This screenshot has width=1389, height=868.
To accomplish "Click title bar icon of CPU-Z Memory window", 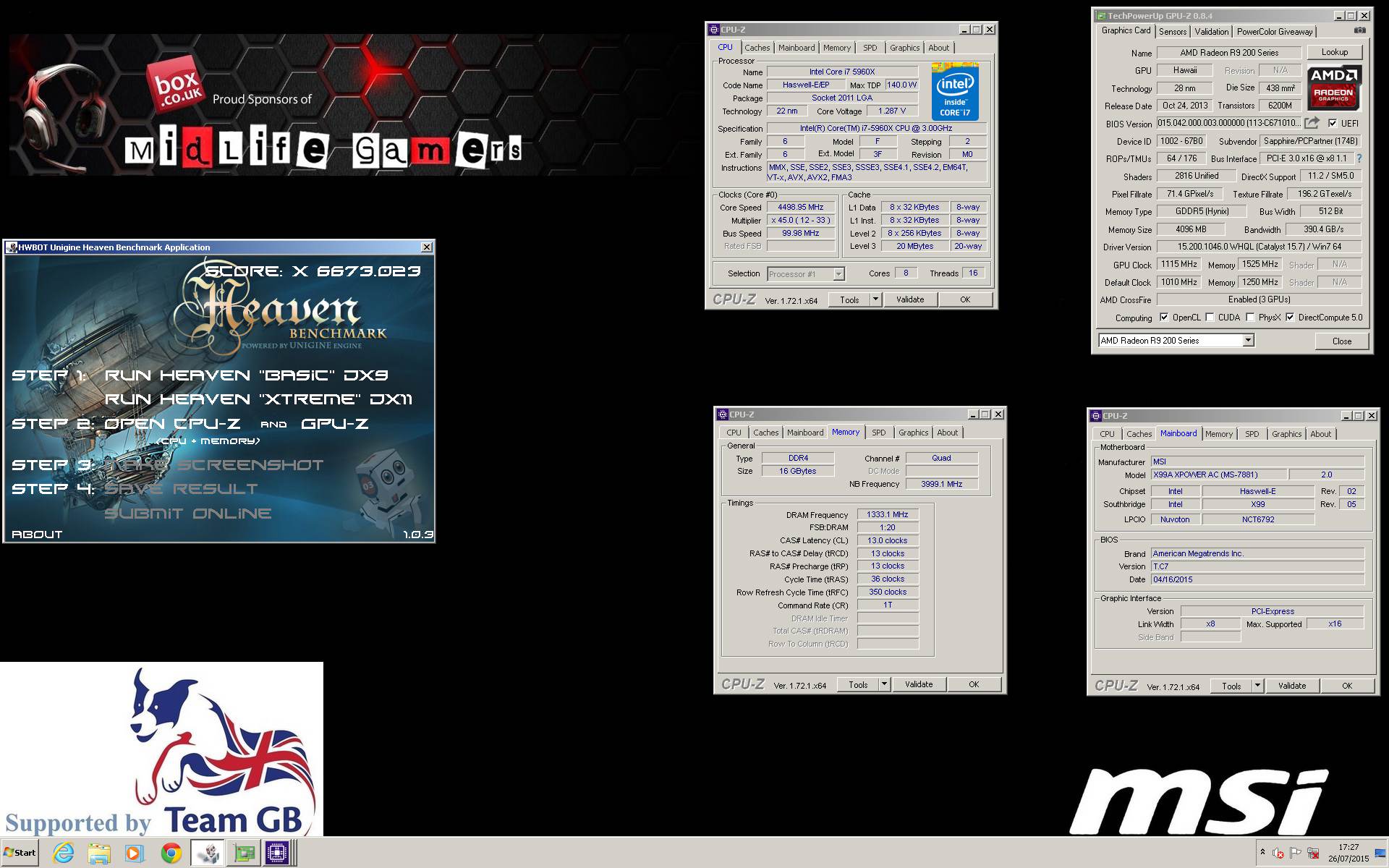I will [x=722, y=414].
